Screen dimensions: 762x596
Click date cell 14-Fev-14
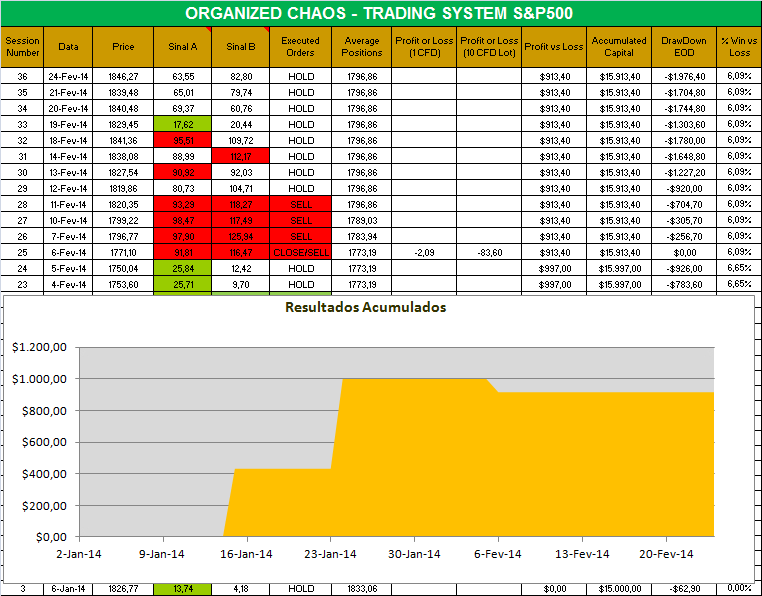coord(68,157)
